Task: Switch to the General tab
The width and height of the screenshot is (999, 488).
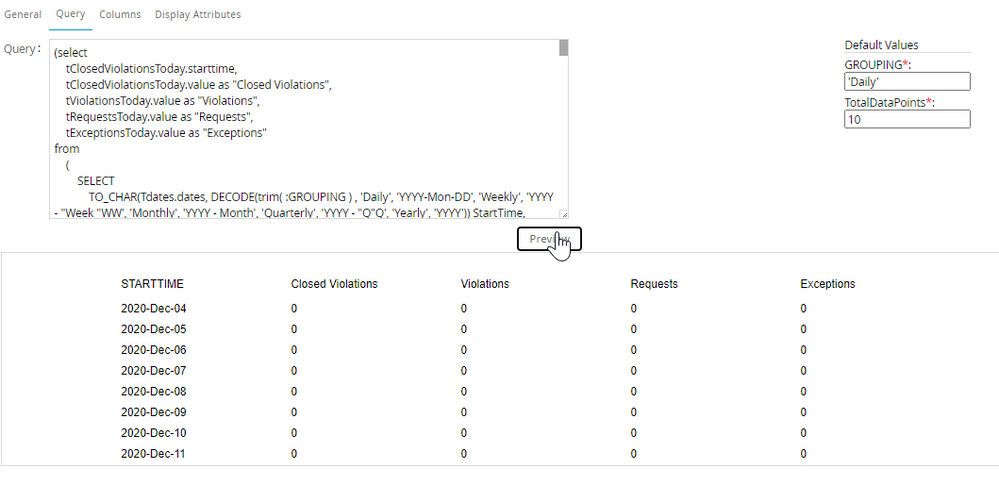Action: click(23, 15)
